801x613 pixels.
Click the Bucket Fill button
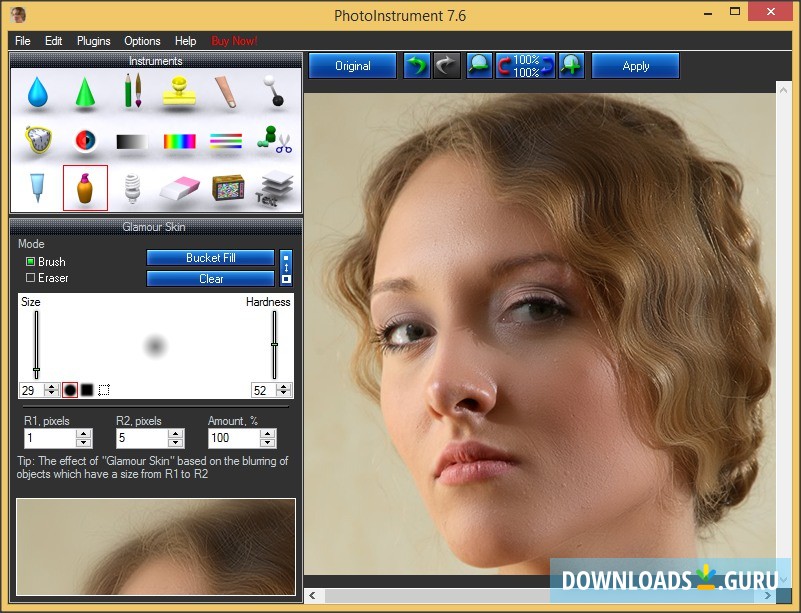210,258
